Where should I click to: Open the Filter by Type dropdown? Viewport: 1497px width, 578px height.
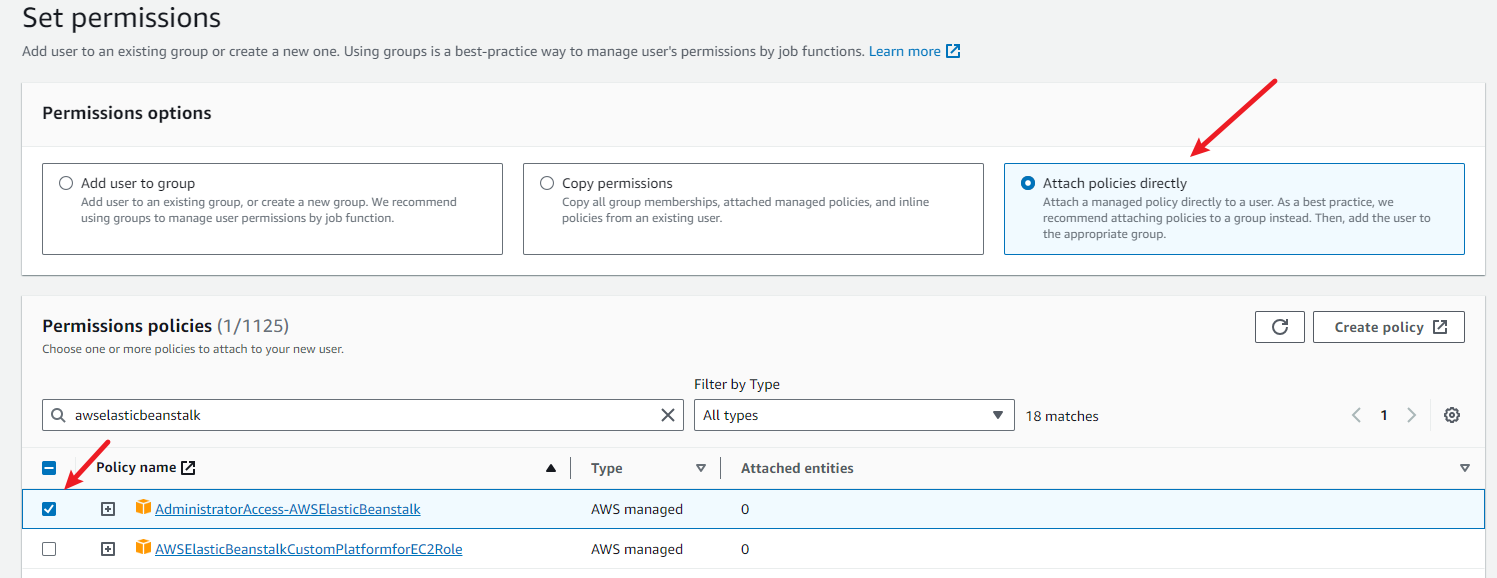(x=854, y=415)
